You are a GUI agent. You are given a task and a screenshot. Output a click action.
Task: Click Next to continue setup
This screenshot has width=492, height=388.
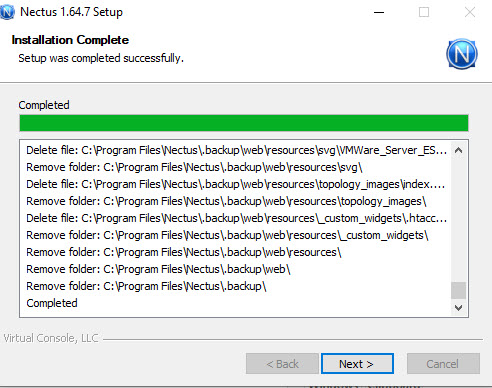pyautogui.click(x=357, y=364)
